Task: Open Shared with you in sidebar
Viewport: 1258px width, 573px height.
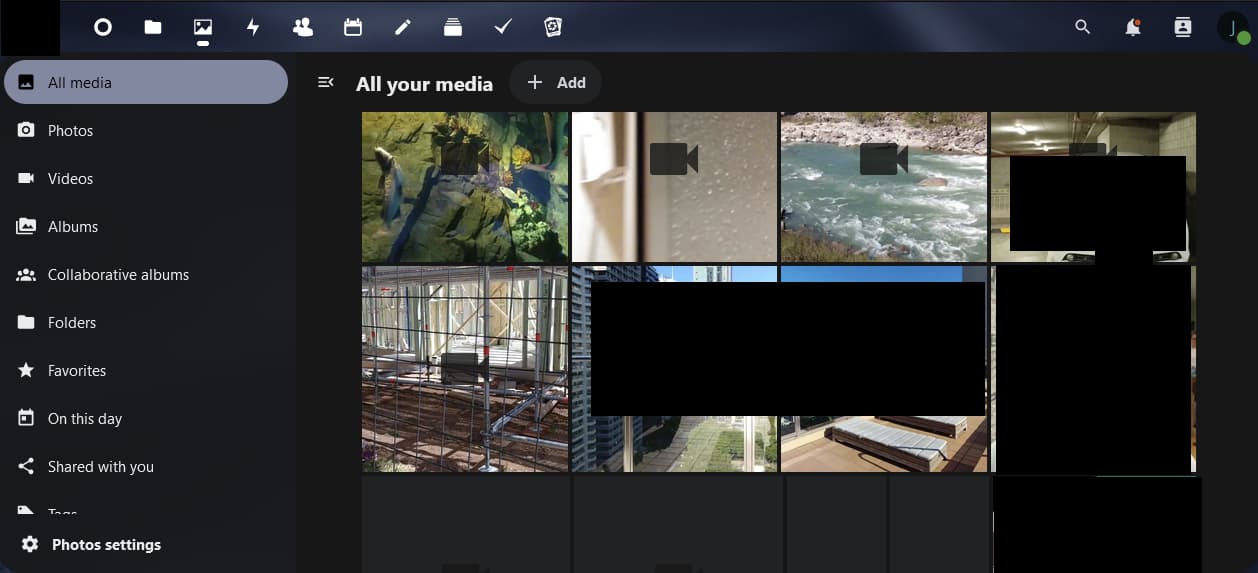Action: point(146,466)
